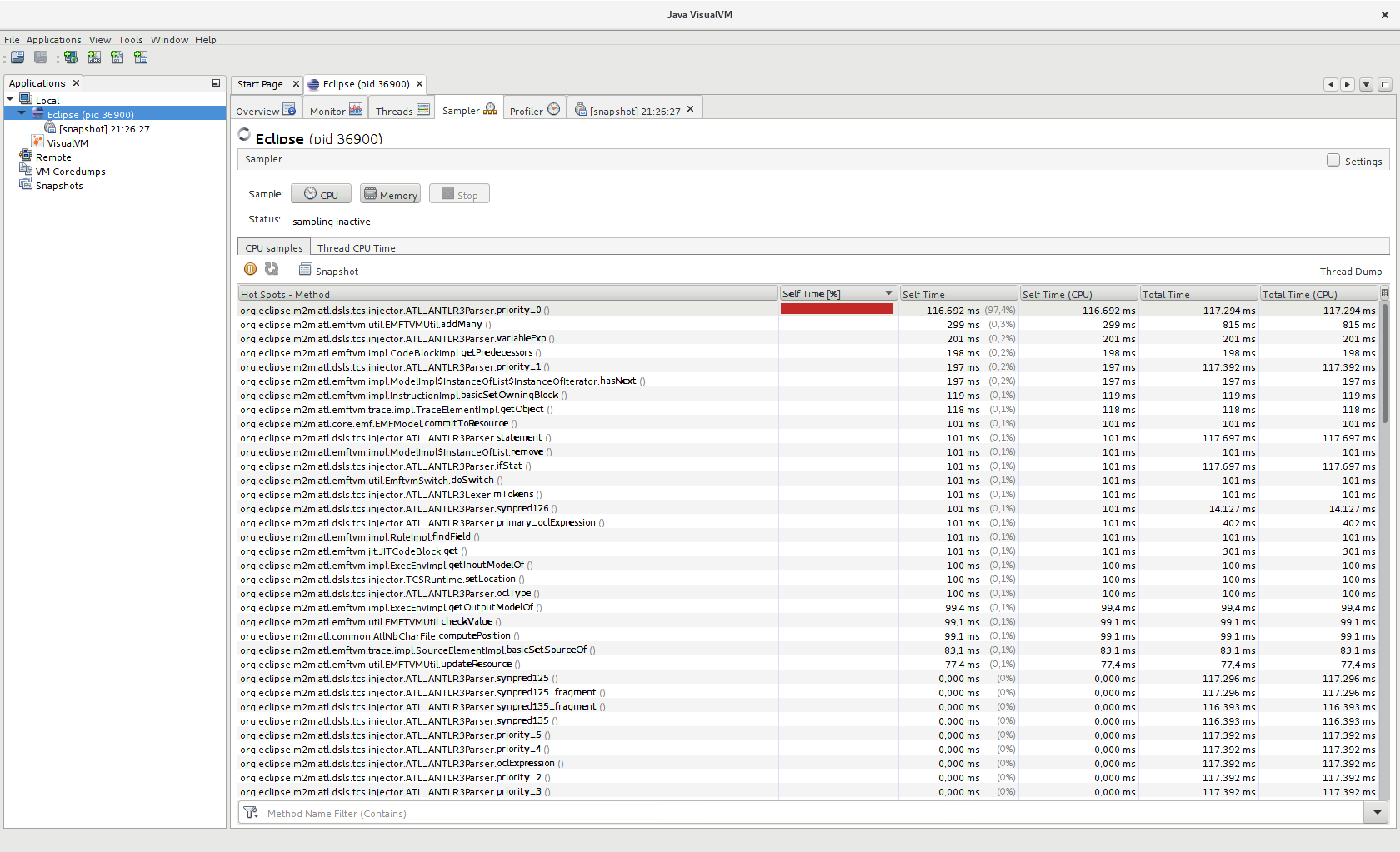
Task: Click the table column chooser icon
Action: pos(1384,293)
